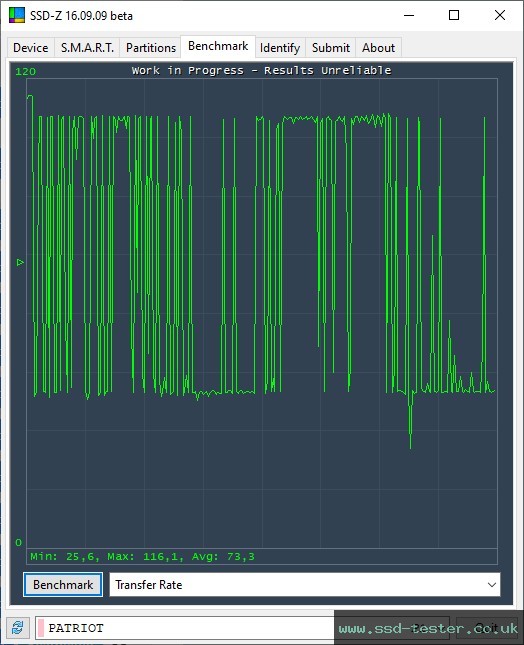Start the test with Benchmark button
The width and height of the screenshot is (524, 645).
[63, 585]
